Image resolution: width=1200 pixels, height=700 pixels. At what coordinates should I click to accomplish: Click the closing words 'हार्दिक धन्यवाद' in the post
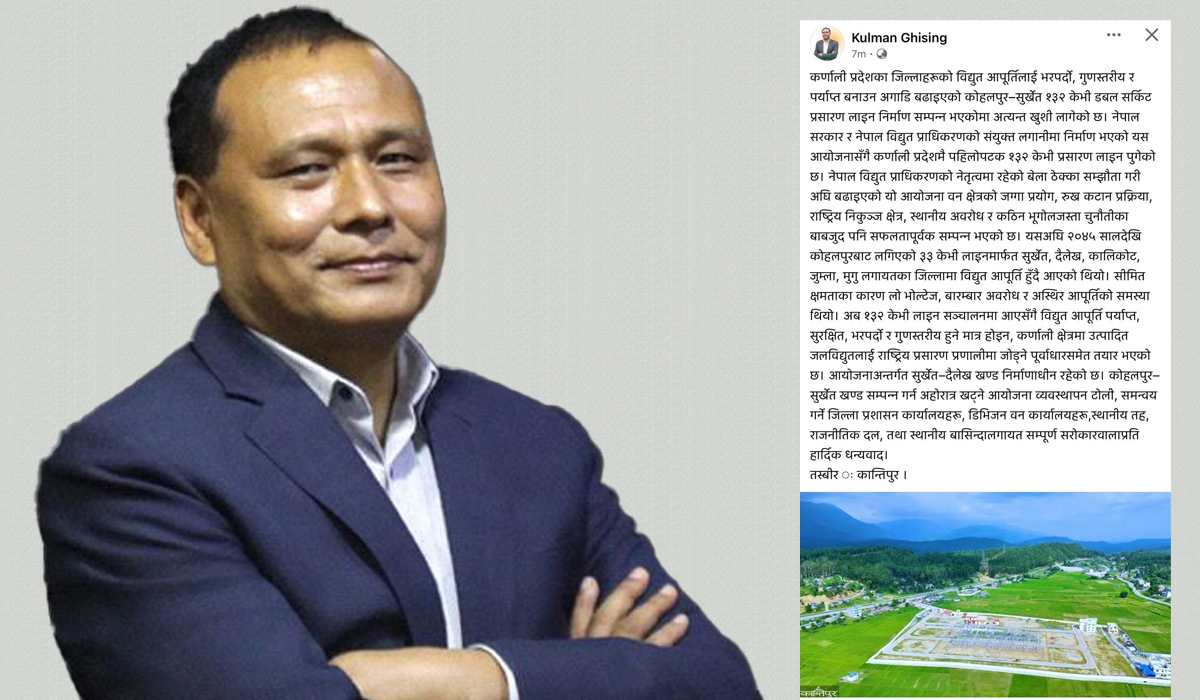847,455
